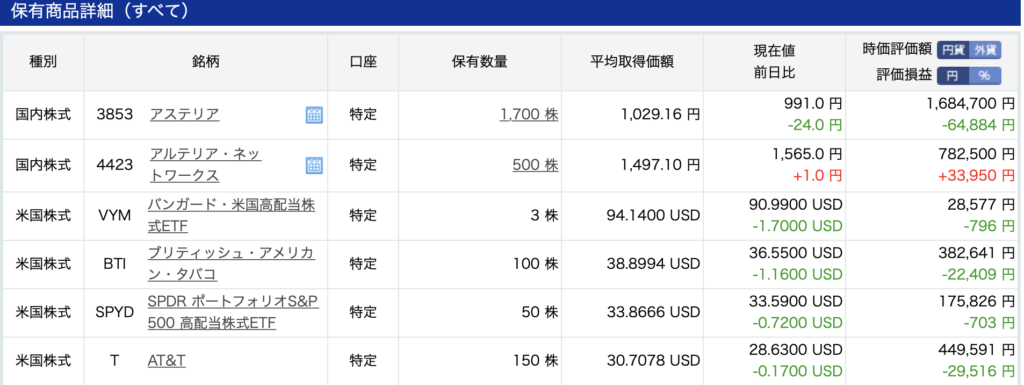Show profit/loss in %
1024x385 pixels.
coord(985,76)
